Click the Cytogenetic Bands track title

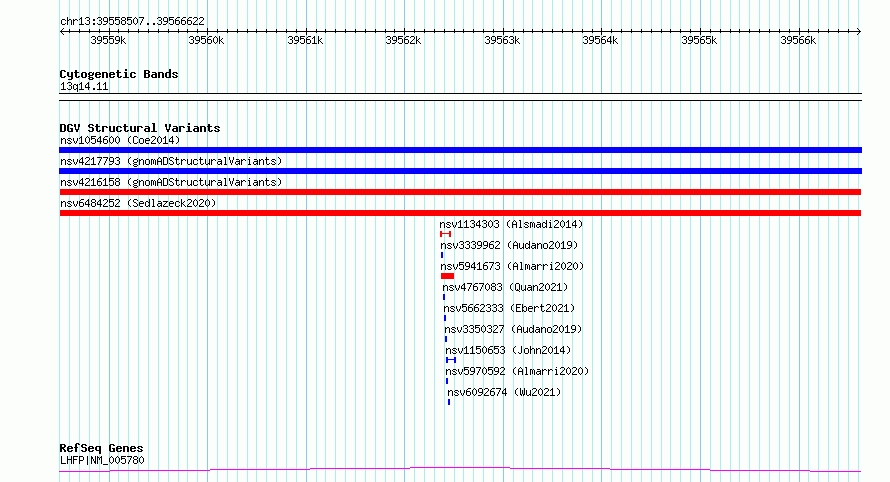click(119, 74)
